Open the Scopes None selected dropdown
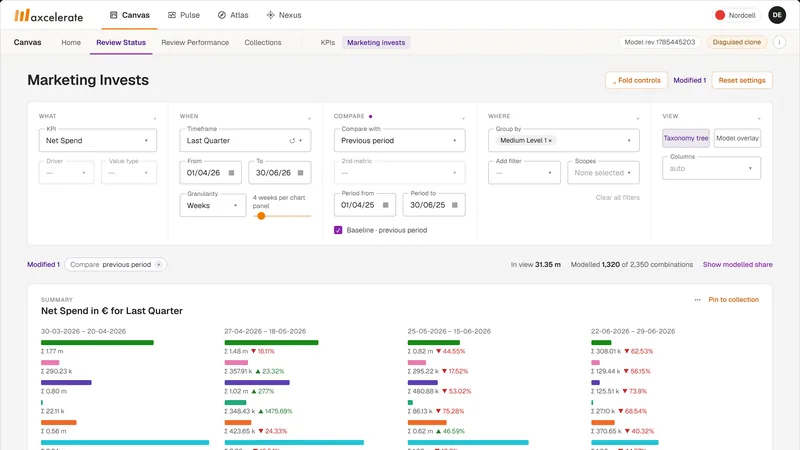This screenshot has width=800, height=450. point(603,172)
